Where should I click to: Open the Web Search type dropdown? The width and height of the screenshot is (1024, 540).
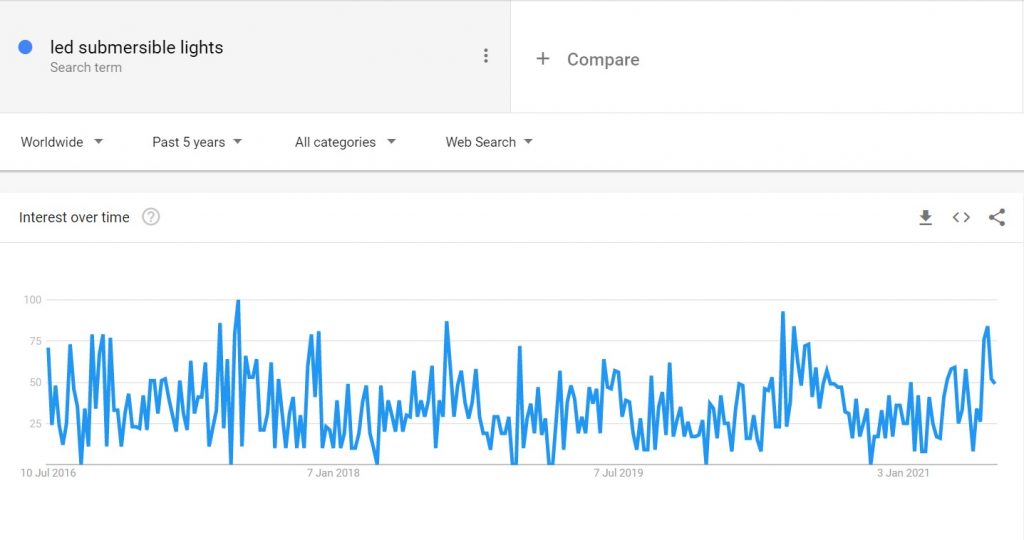click(x=489, y=142)
